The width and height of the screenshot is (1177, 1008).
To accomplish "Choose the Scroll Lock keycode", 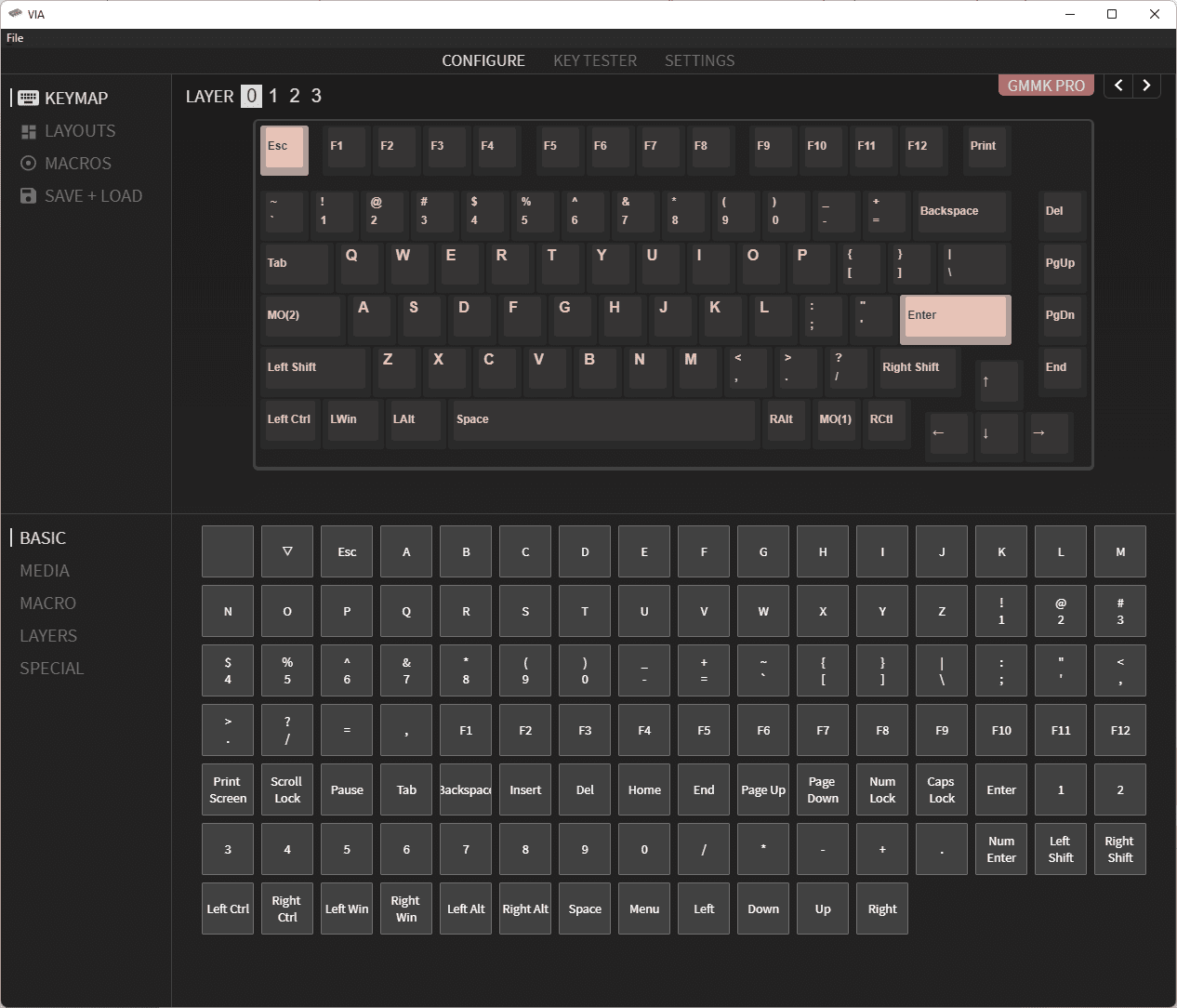I will [x=287, y=789].
